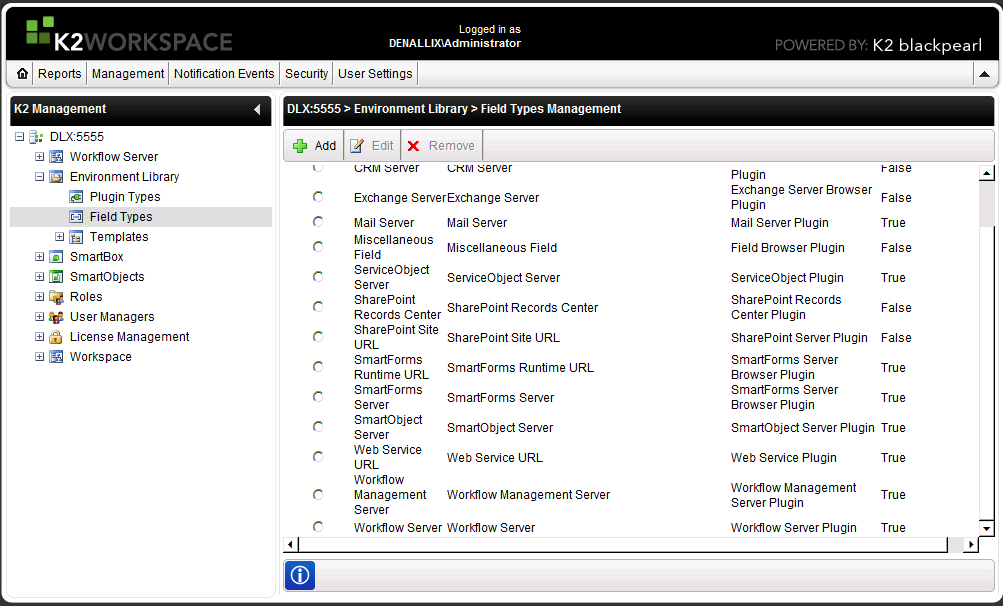
Task: Click the Workflow Server node icon
Action: point(57,157)
